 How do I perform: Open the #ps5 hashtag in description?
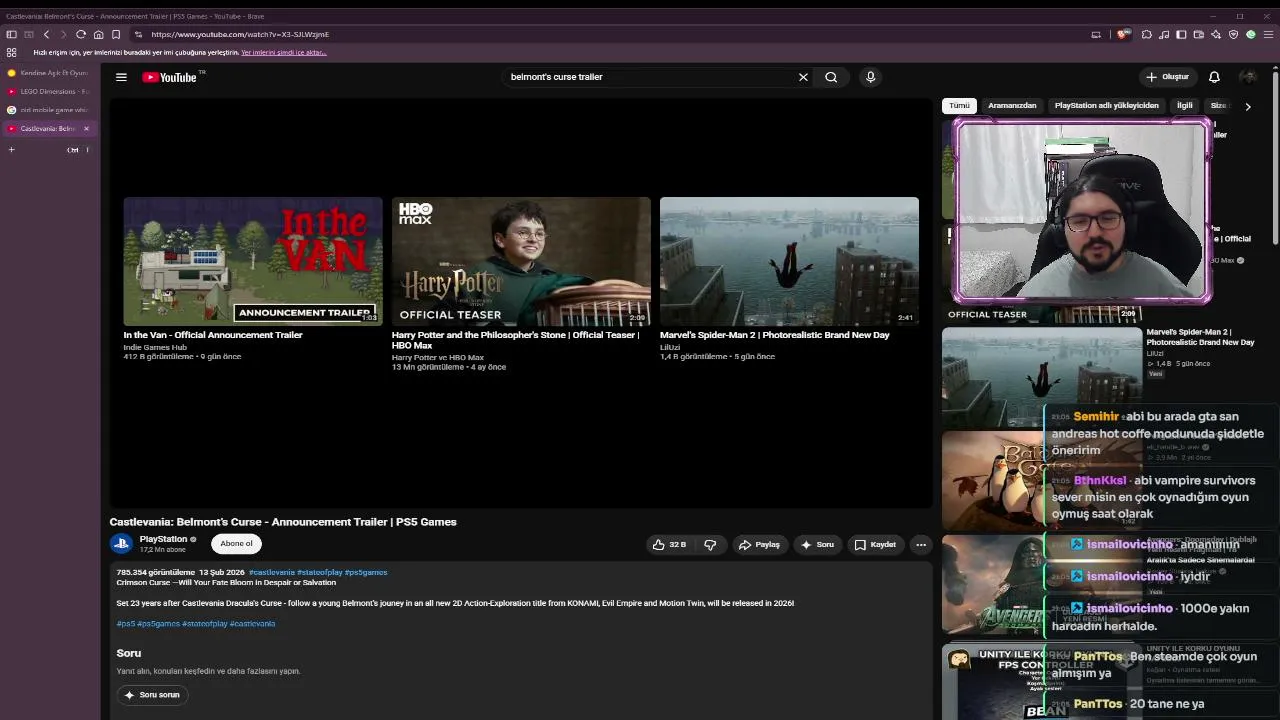pyautogui.click(x=126, y=624)
